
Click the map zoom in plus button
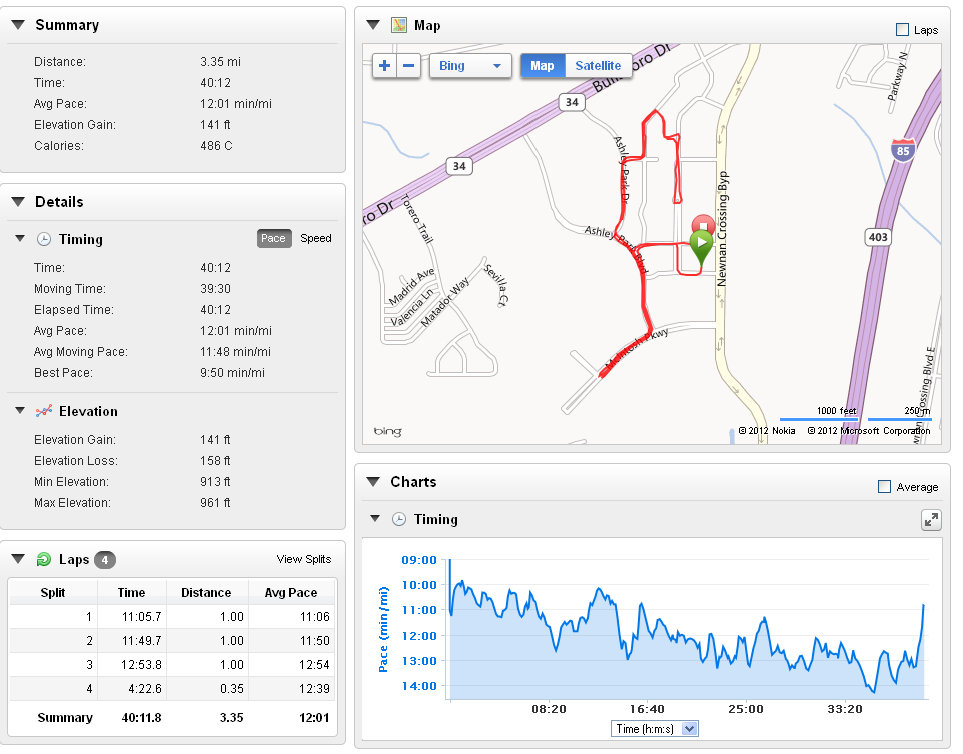coord(385,66)
